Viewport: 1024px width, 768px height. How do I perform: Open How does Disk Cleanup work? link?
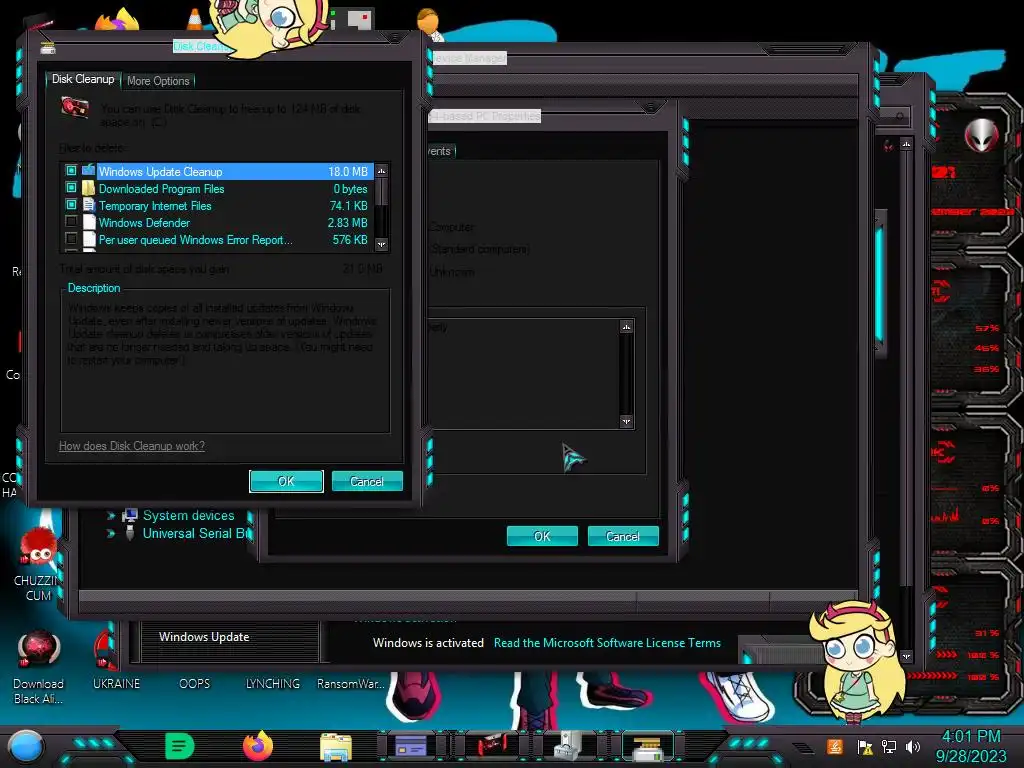(132, 446)
